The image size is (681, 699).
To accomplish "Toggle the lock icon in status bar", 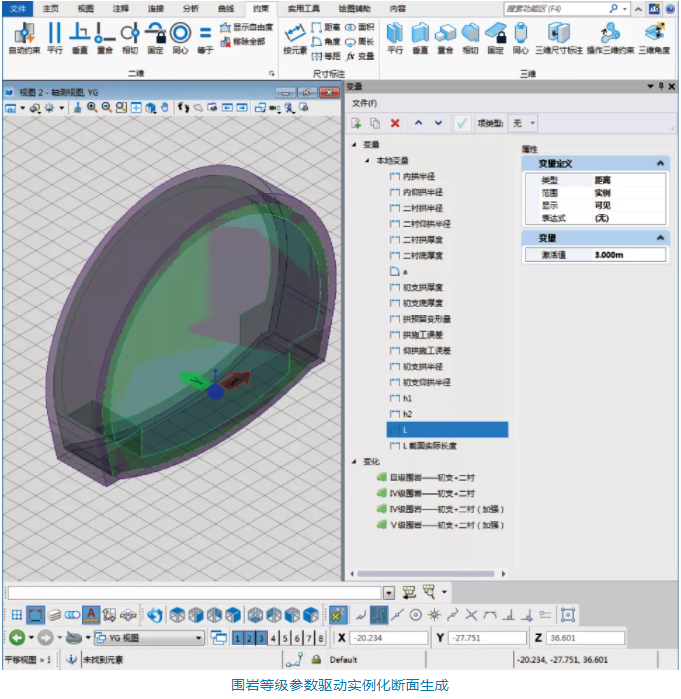I will pos(316,659).
